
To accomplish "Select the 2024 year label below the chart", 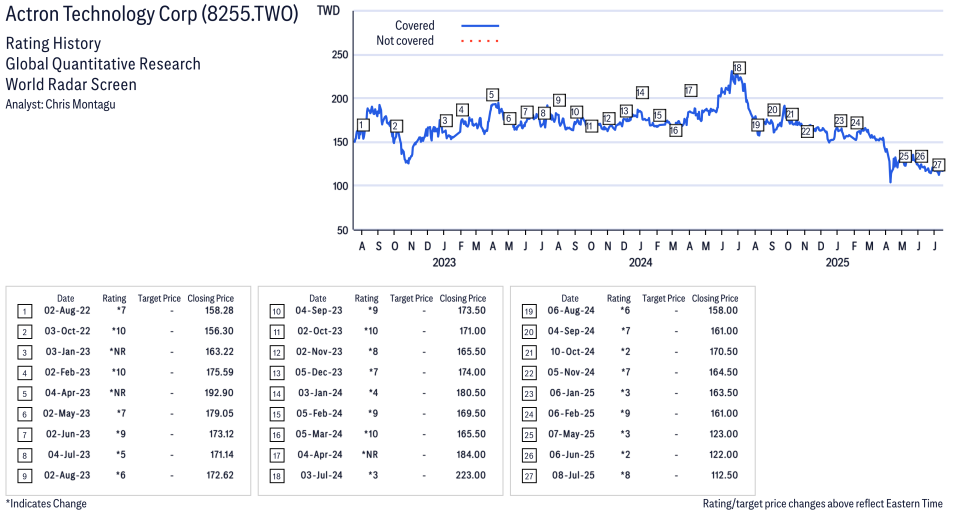I will 640,262.
